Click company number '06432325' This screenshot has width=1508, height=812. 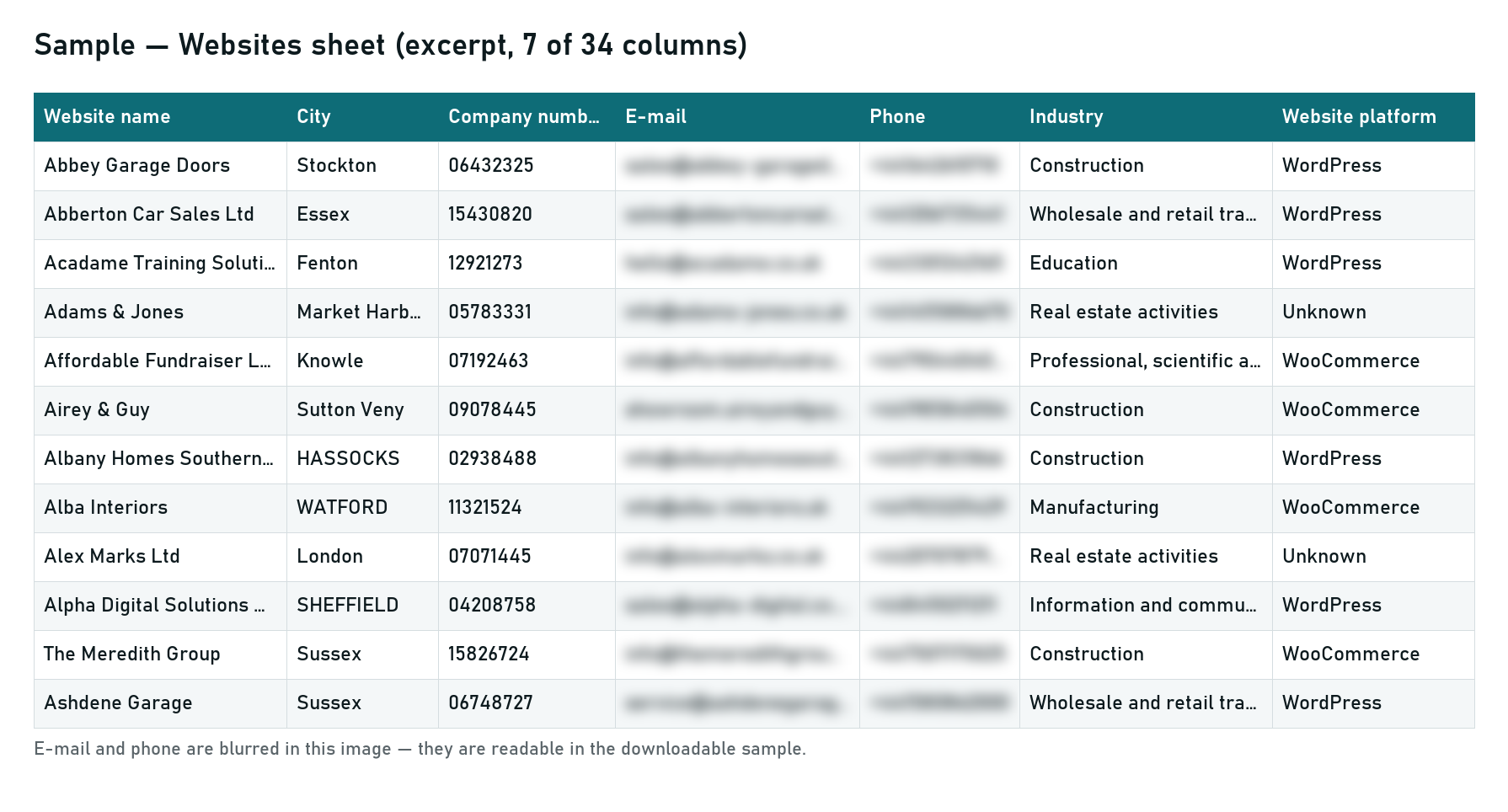coord(527,166)
